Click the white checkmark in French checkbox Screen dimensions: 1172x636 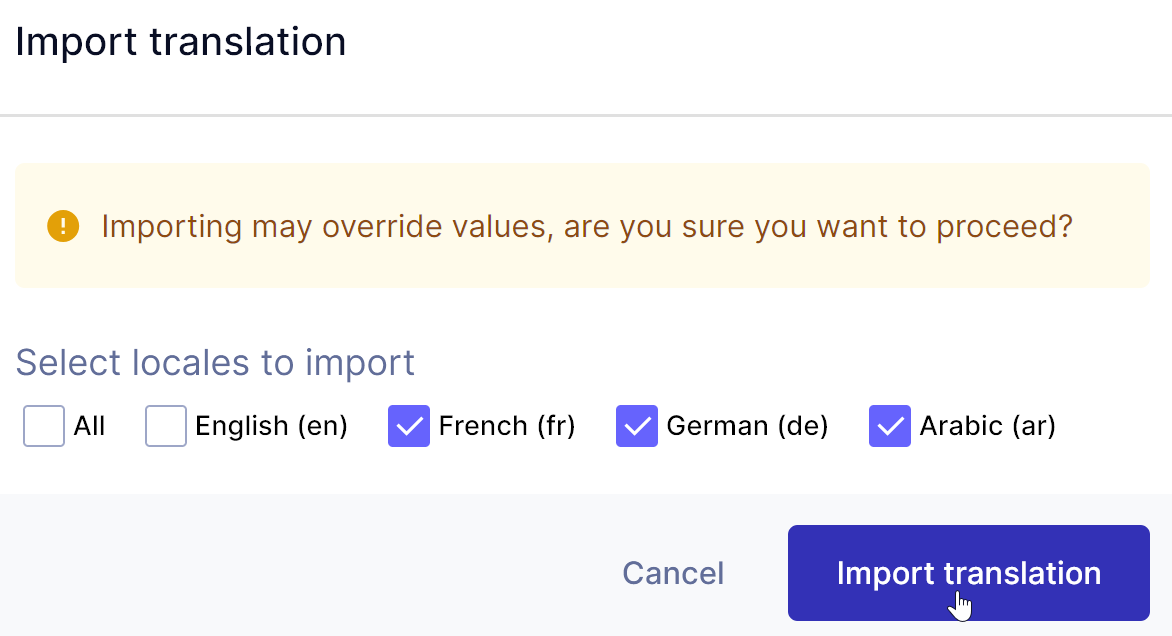pyautogui.click(x=409, y=427)
